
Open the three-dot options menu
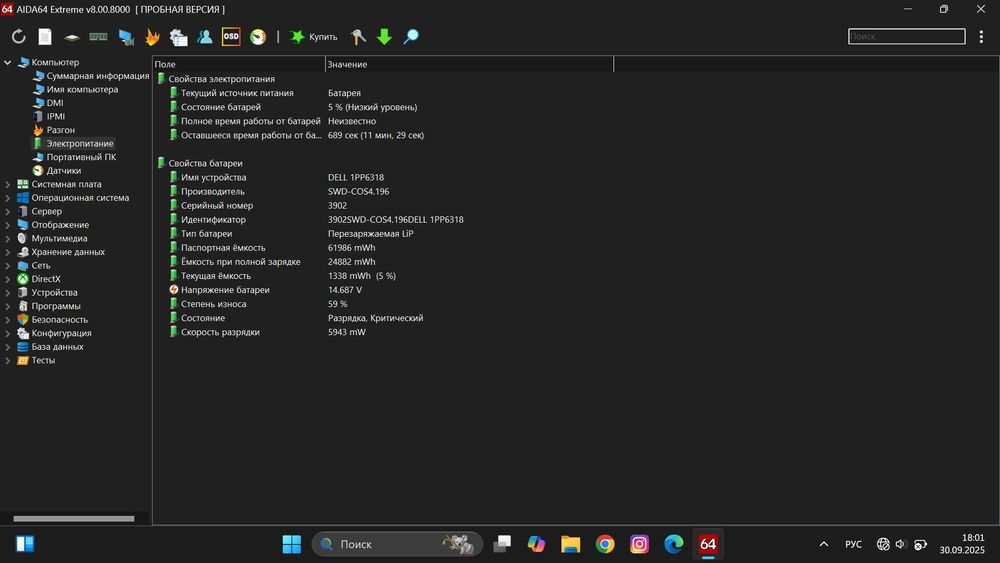pyautogui.click(x=981, y=37)
